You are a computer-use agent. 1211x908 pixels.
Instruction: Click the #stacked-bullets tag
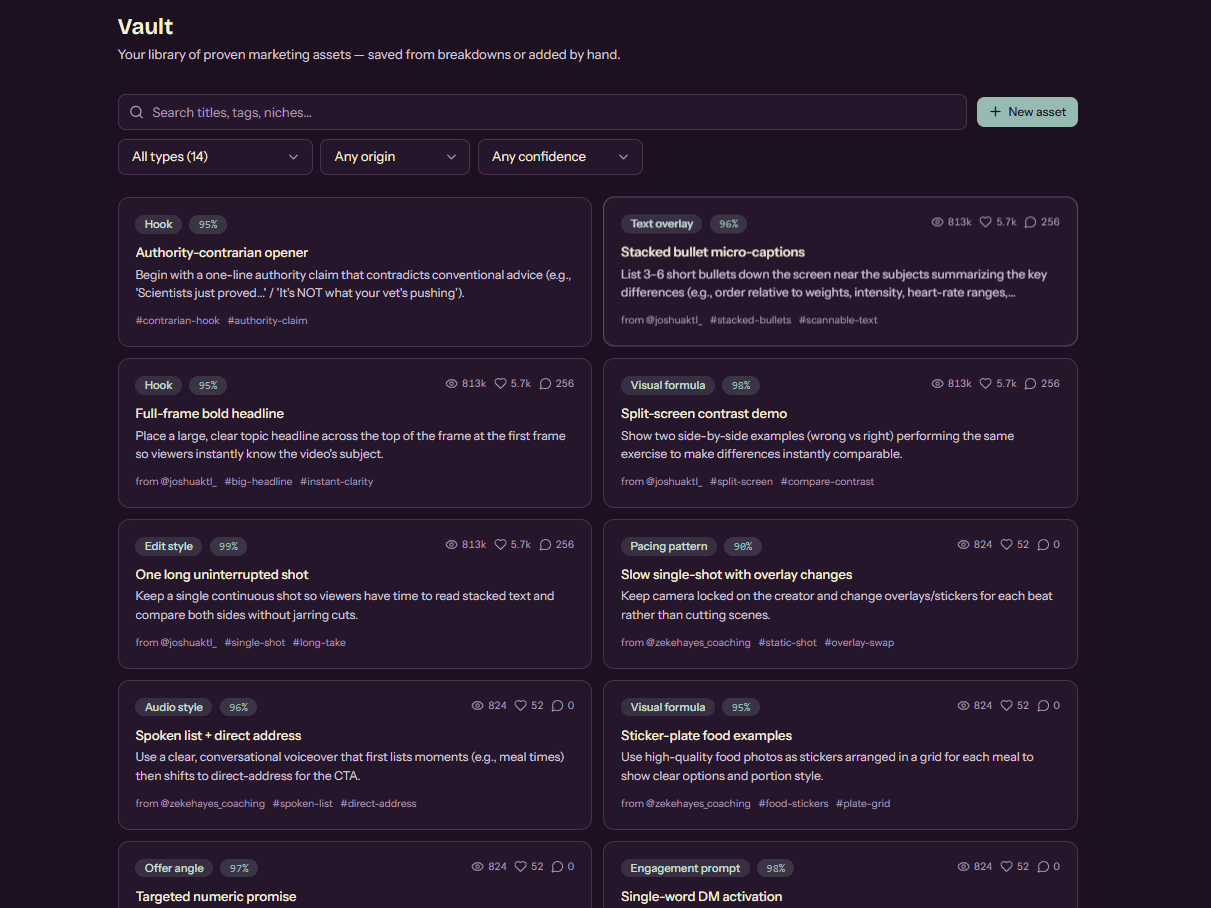coord(751,320)
